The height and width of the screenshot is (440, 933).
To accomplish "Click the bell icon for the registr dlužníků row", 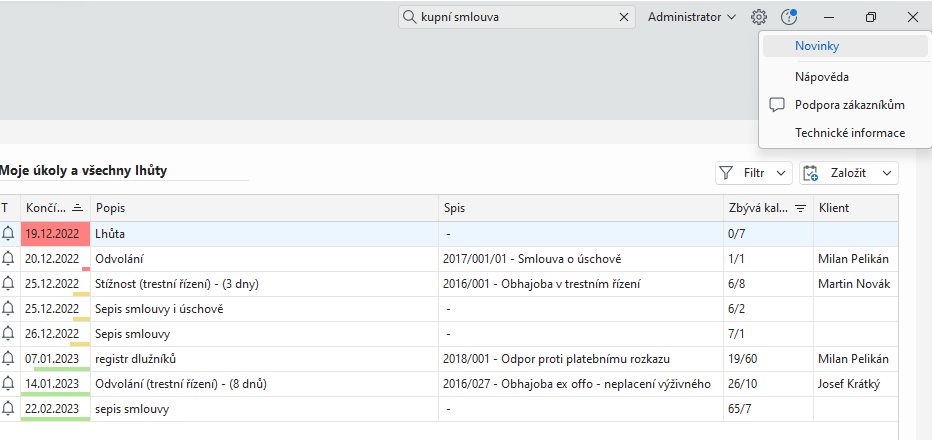I will coord(9,358).
